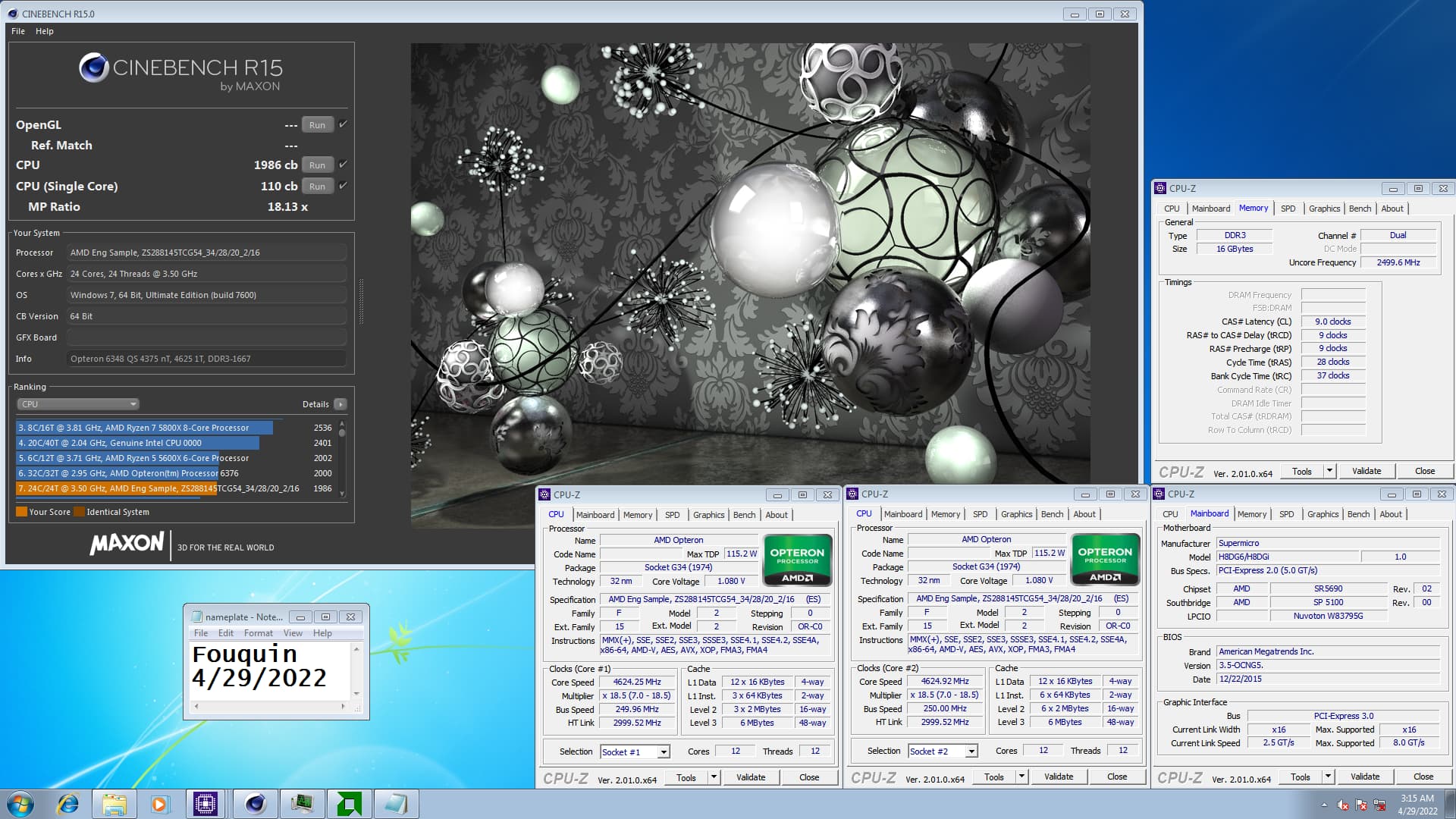This screenshot has width=1456, height=819.
Task: Toggle the CPU (Single Core) test checkbox
Action: tap(343, 186)
